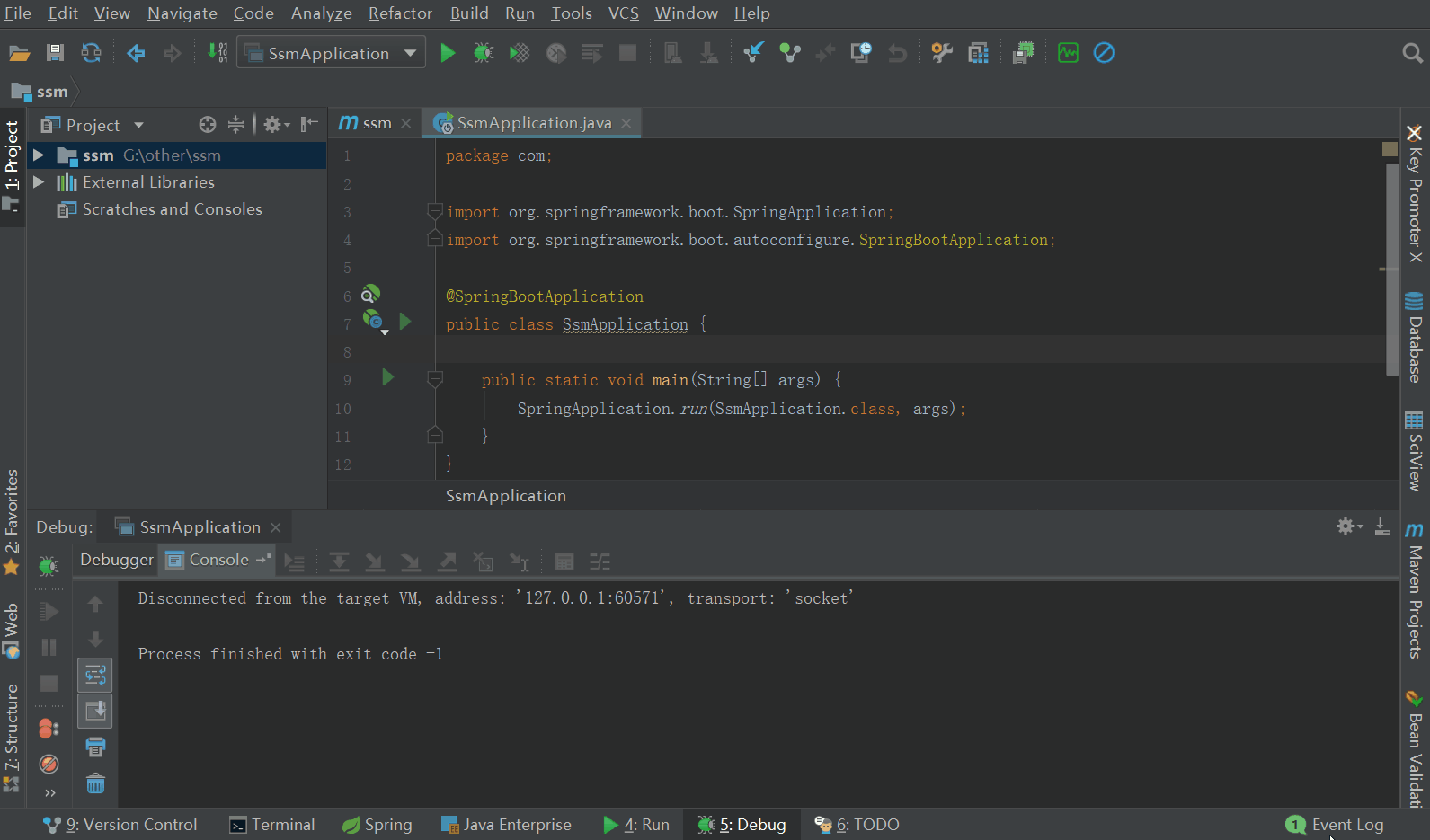Clear the console with the trash icon

(95, 783)
